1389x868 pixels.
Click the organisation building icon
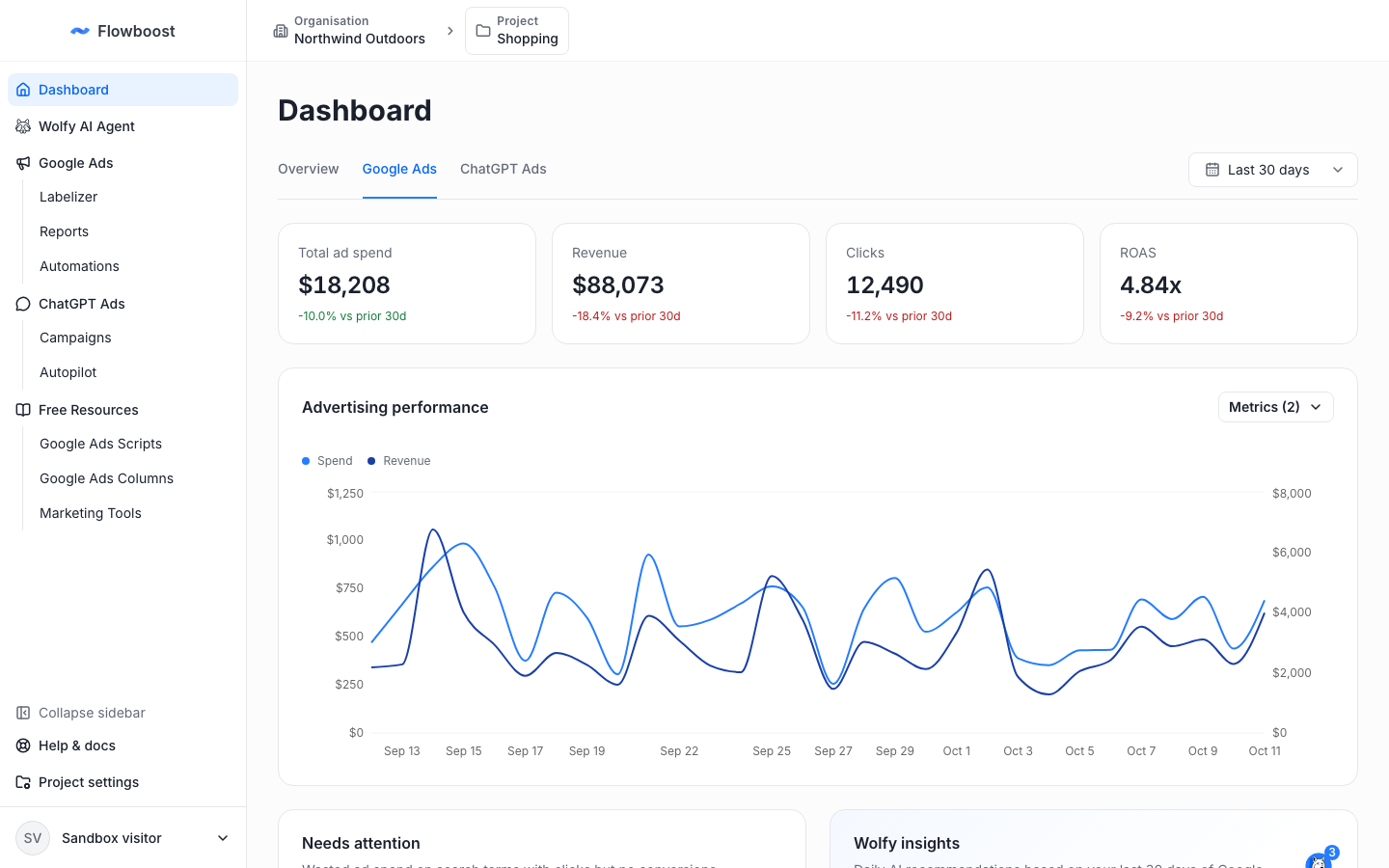[x=281, y=31]
